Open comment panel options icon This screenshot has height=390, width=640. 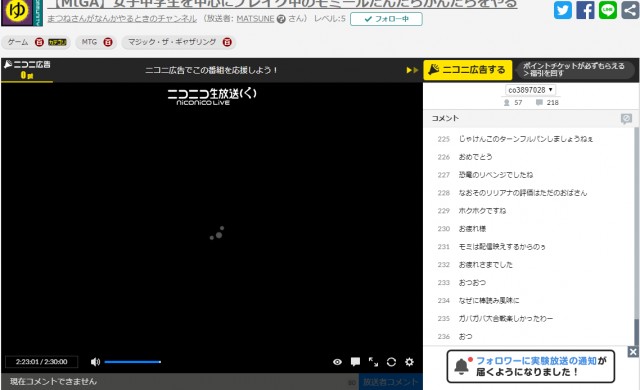(626, 118)
